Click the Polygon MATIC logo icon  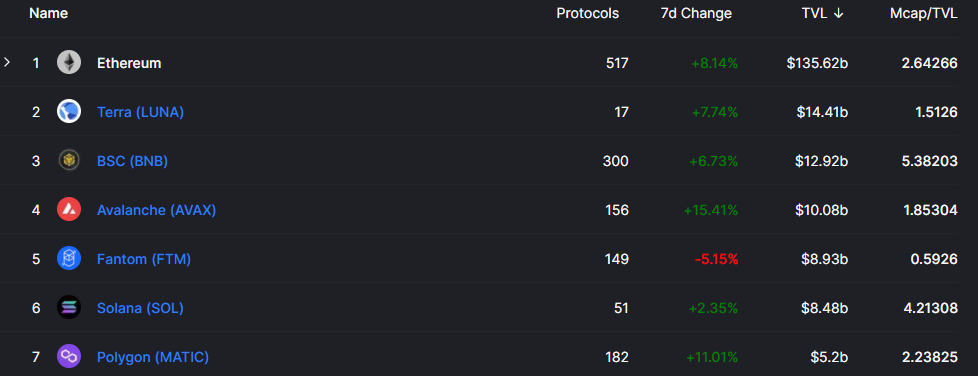69,357
